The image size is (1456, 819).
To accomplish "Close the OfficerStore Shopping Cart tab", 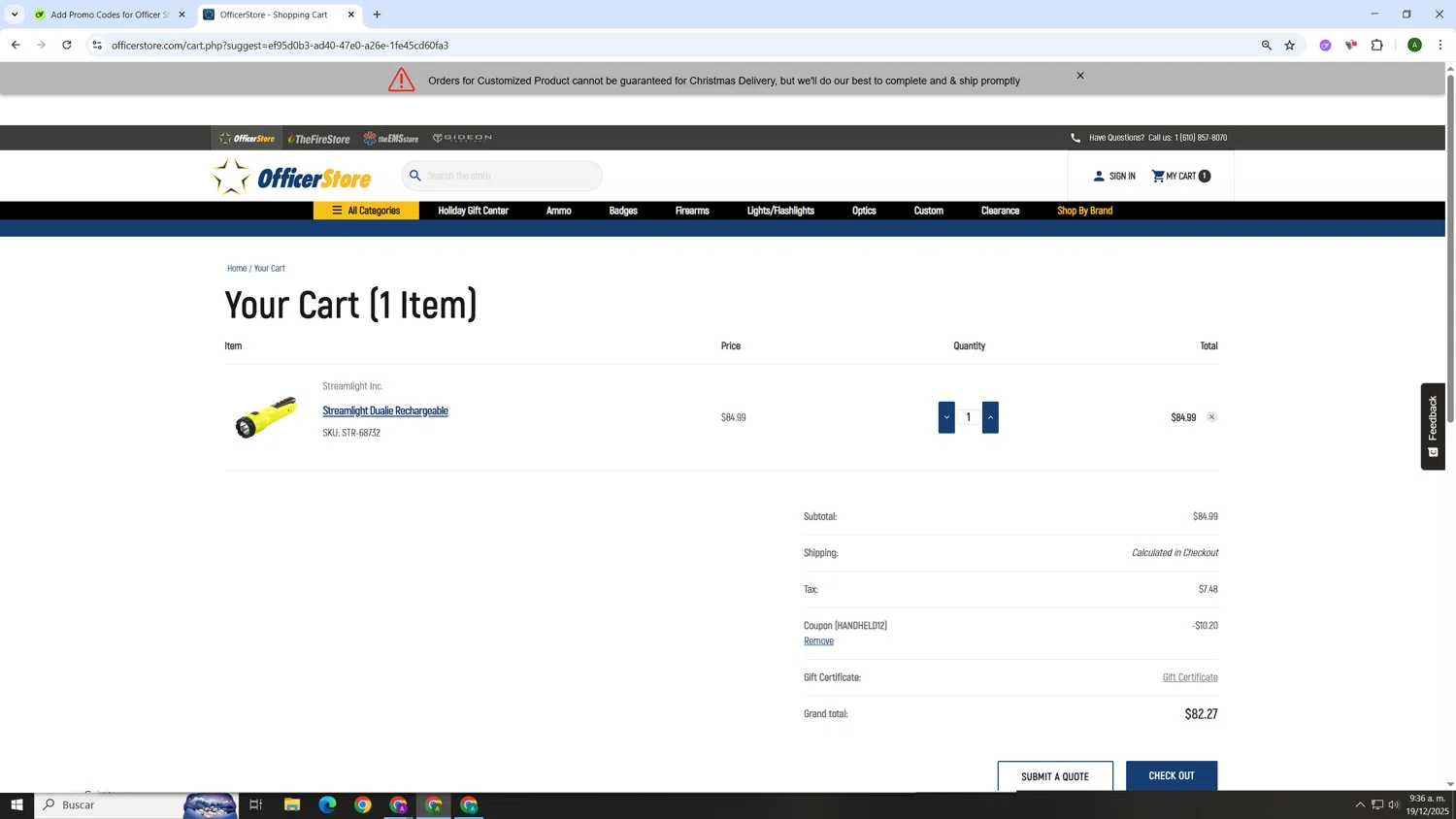I will 351,15.
